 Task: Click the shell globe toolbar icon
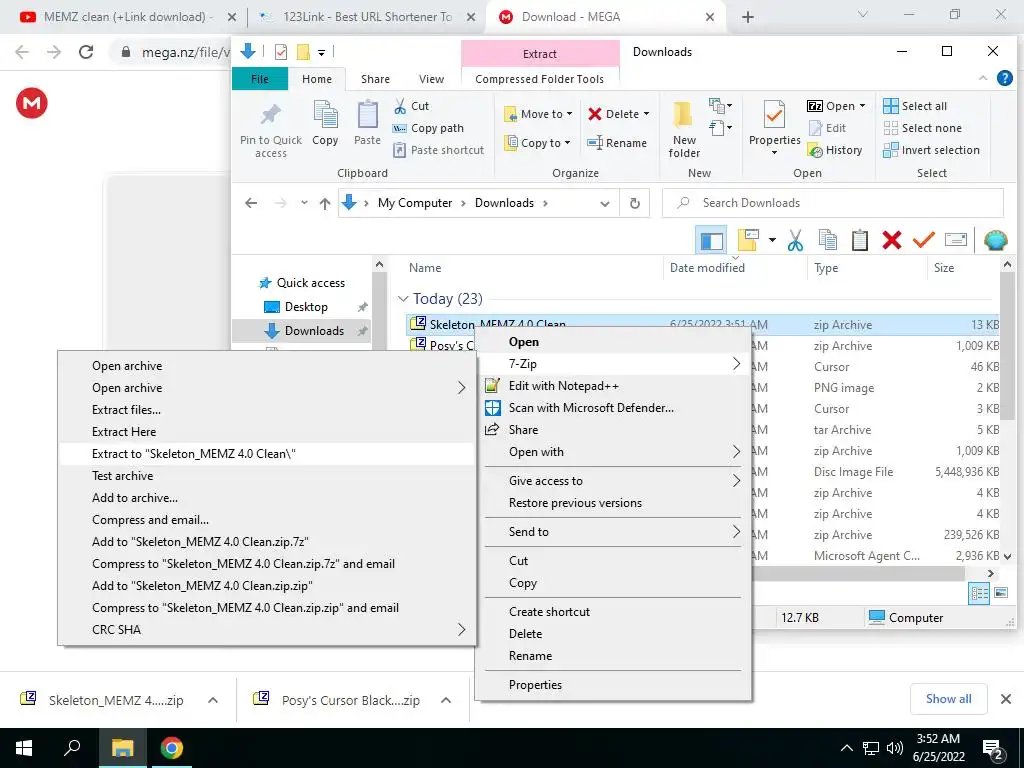pos(995,240)
